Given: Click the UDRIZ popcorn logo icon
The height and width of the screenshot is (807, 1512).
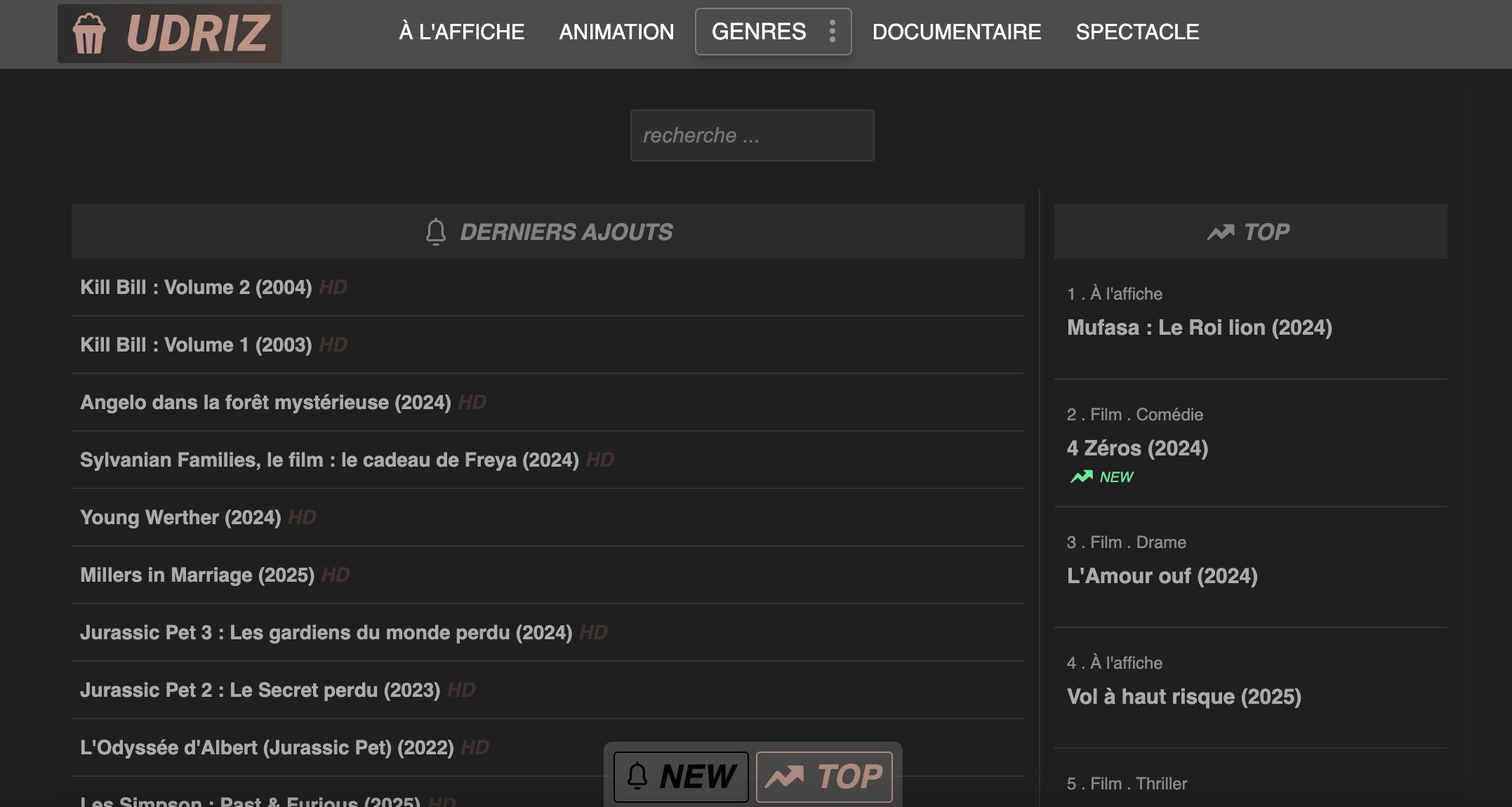Looking at the screenshot, I should pos(89,33).
